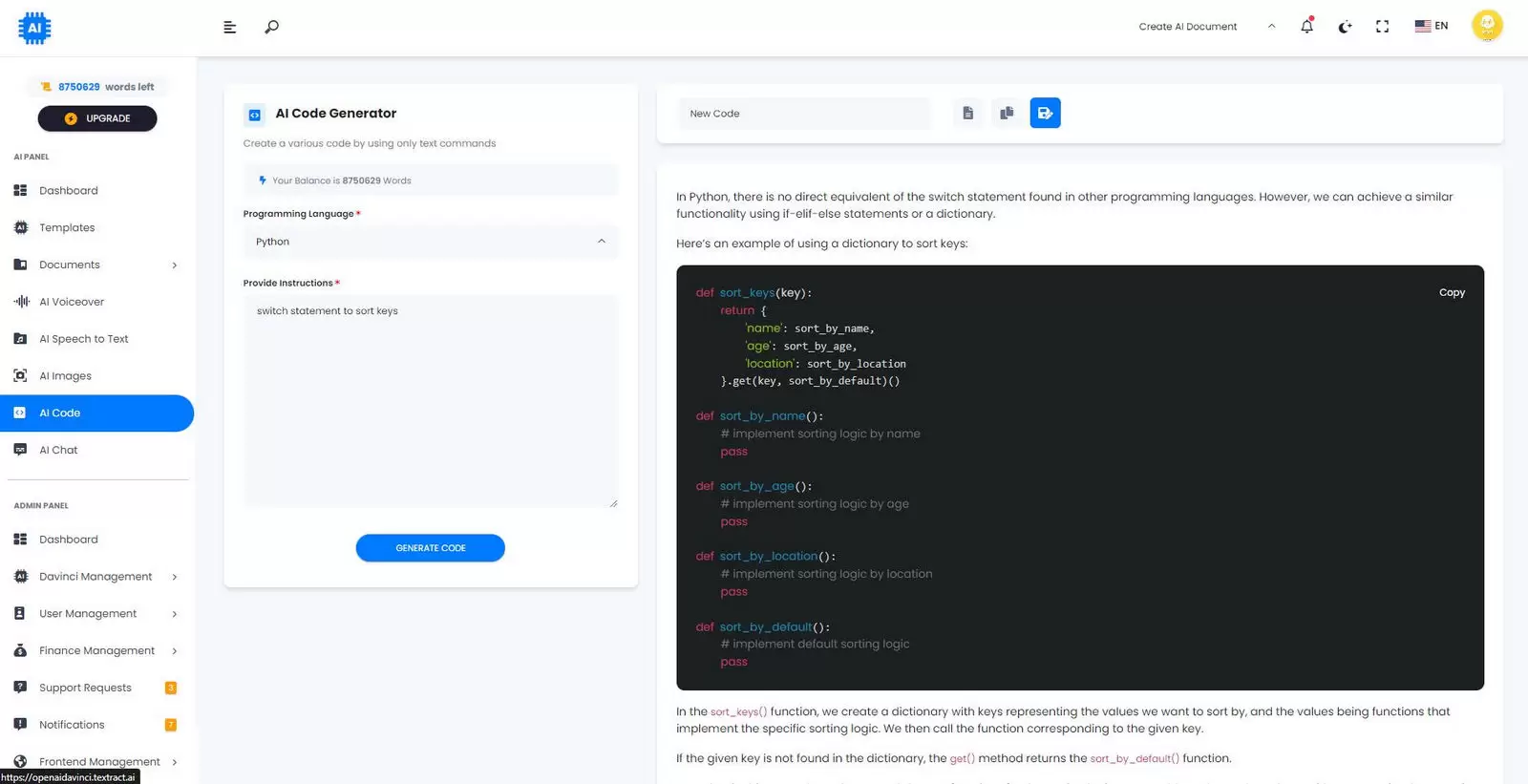Save the code with blue save icon

coord(1045,113)
